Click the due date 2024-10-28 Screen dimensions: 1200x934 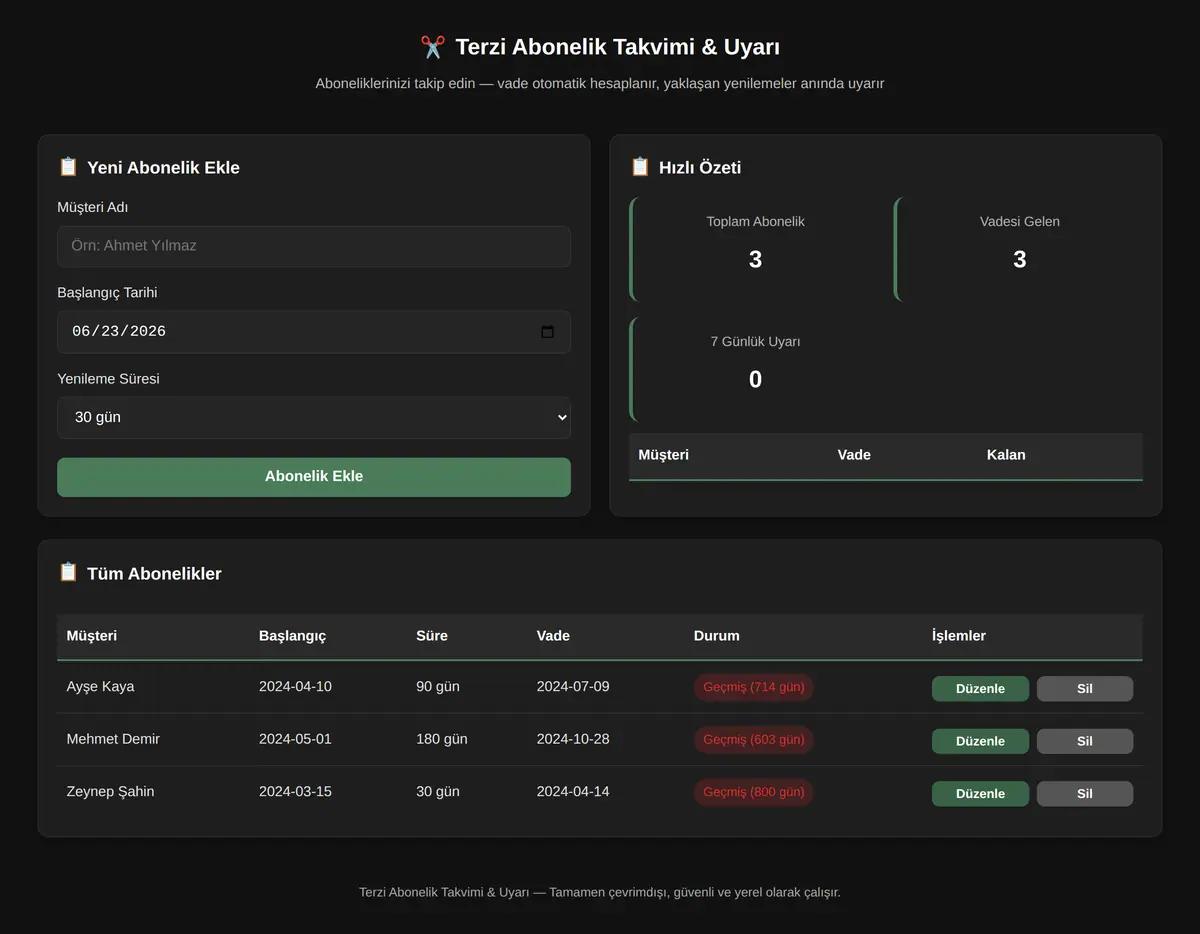point(573,739)
